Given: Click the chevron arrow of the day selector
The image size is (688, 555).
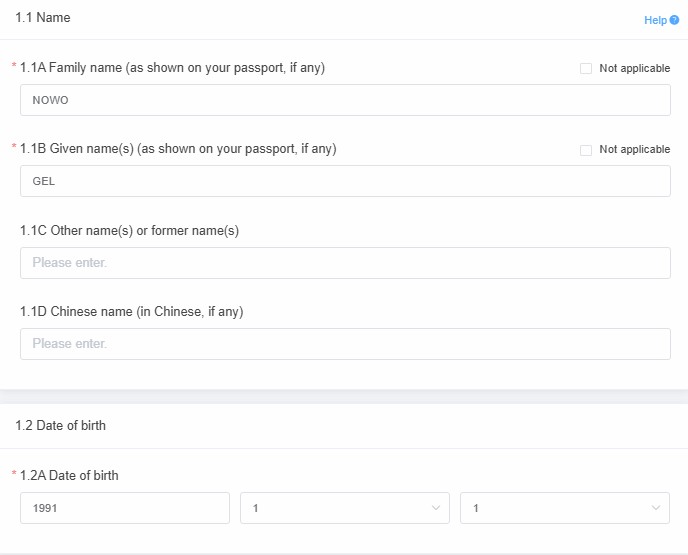Looking at the screenshot, I should (655, 508).
